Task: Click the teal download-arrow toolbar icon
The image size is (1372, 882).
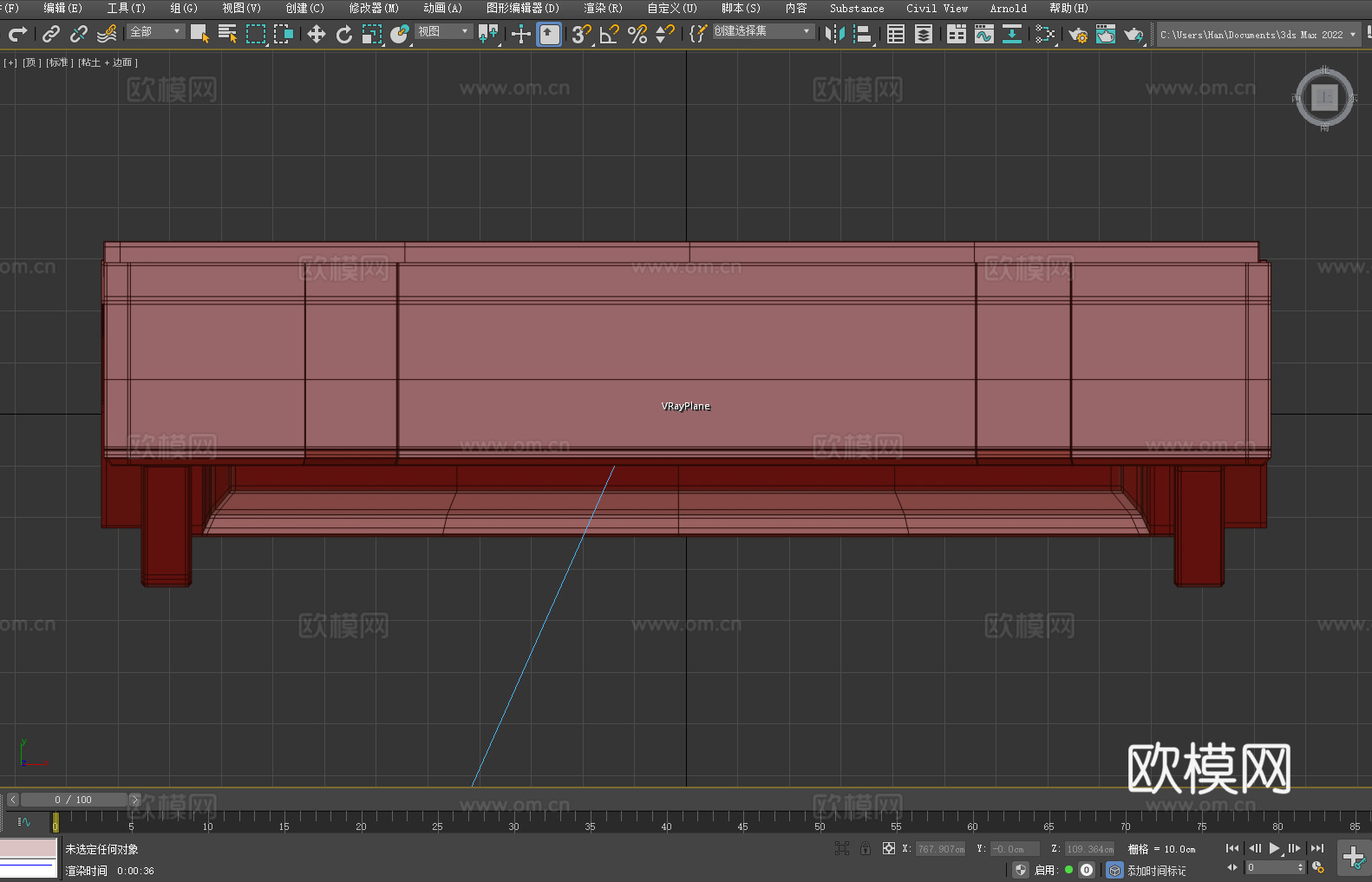Action: pos(1012,34)
